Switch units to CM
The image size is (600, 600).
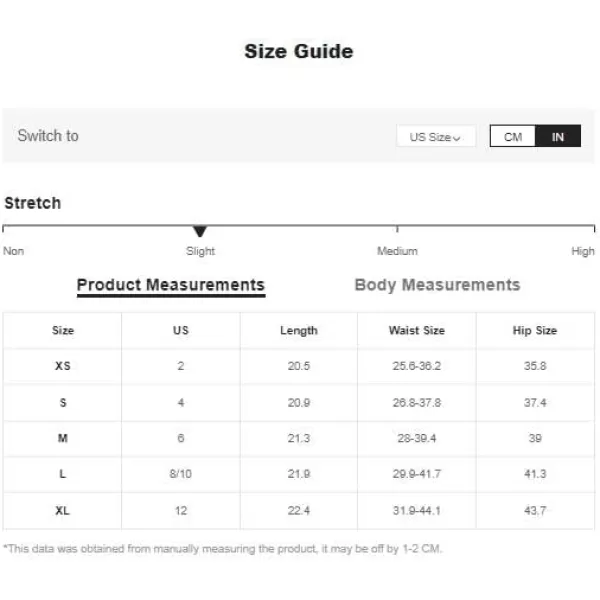(x=512, y=136)
